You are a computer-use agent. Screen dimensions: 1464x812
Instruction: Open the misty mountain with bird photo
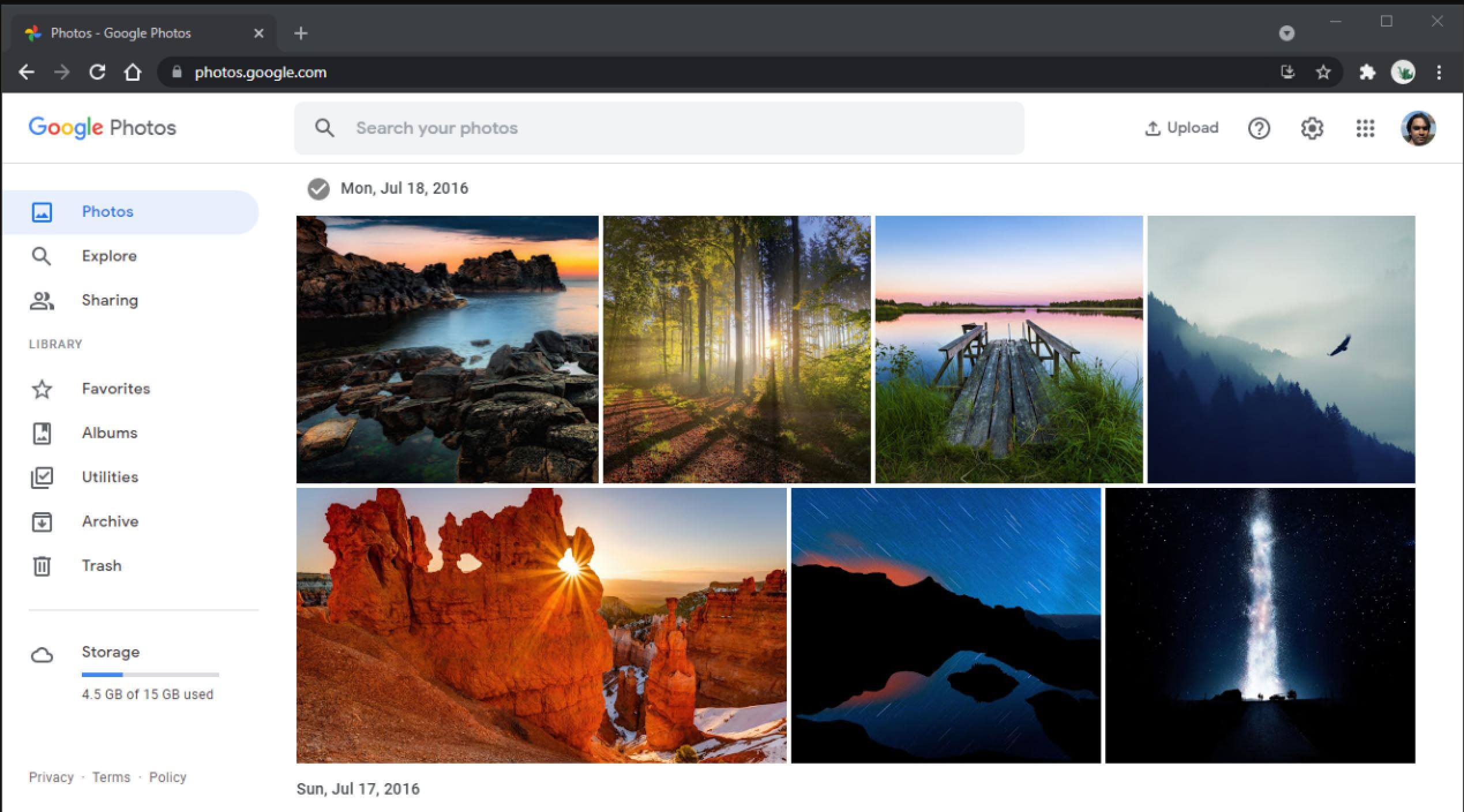pos(1282,349)
